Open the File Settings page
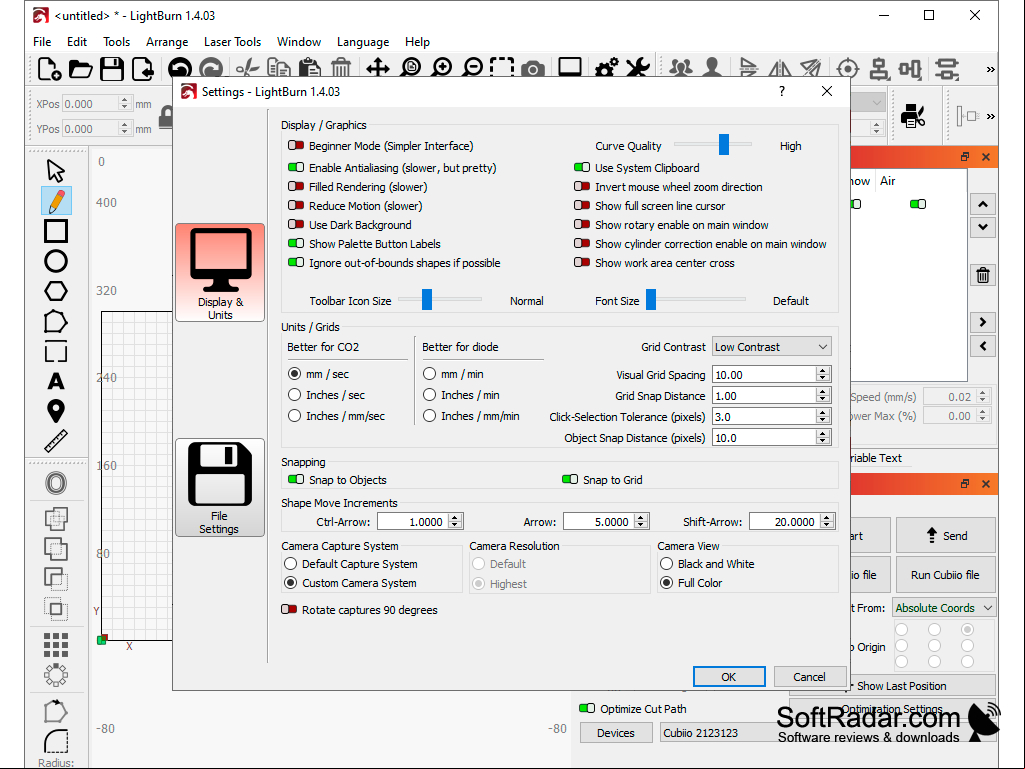The width and height of the screenshot is (1025, 769). pos(220,487)
